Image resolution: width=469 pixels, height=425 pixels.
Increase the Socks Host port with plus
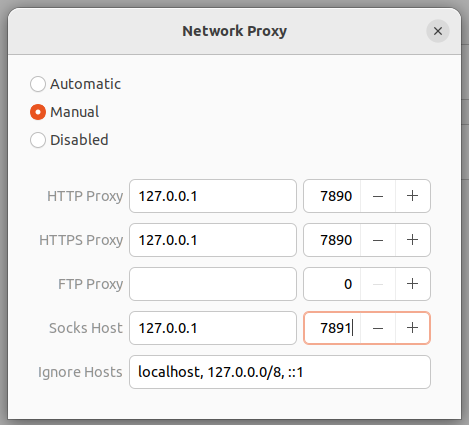click(412, 328)
